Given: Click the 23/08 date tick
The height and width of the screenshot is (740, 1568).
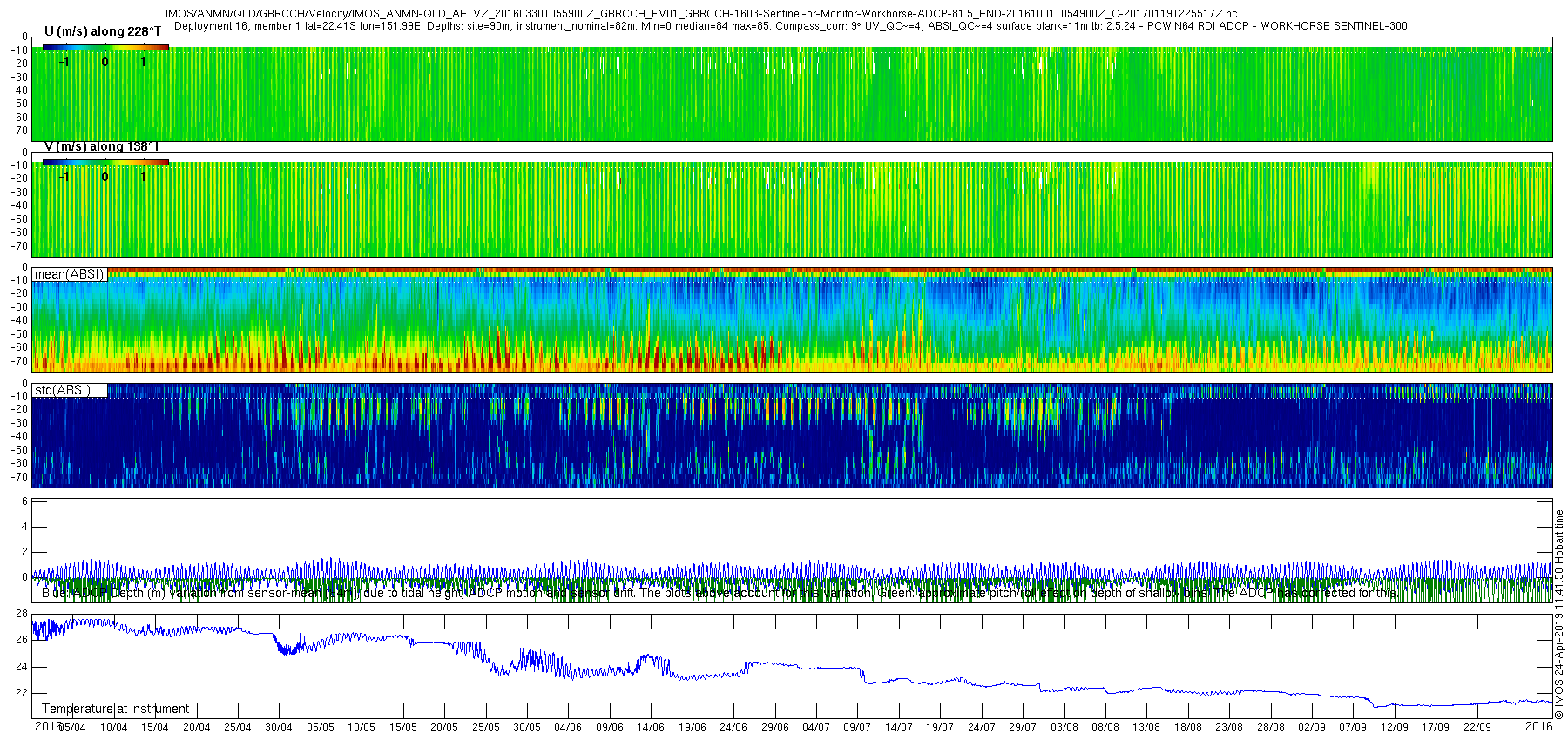Looking at the screenshot, I should pyautogui.click(x=1229, y=728).
